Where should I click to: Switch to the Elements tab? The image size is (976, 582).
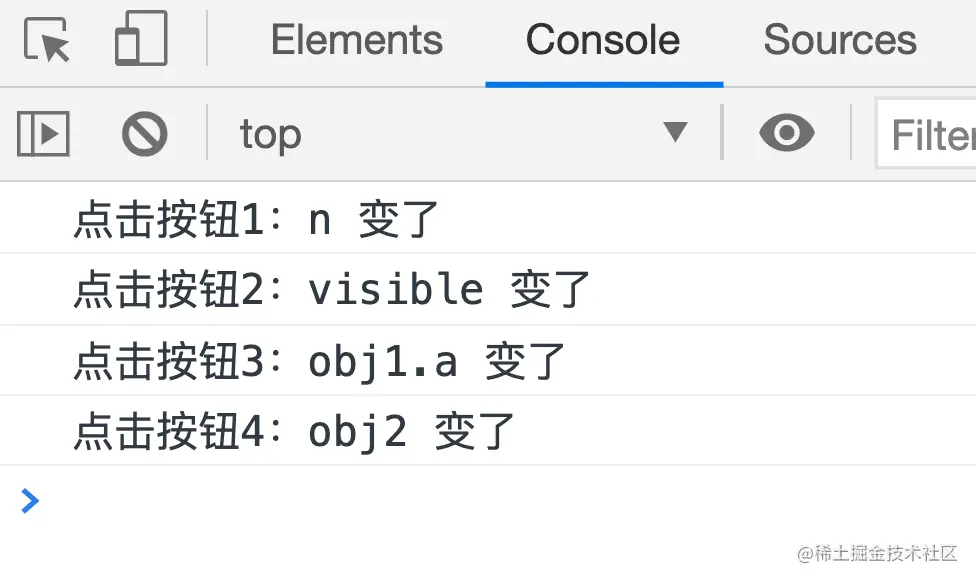pyautogui.click(x=357, y=40)
